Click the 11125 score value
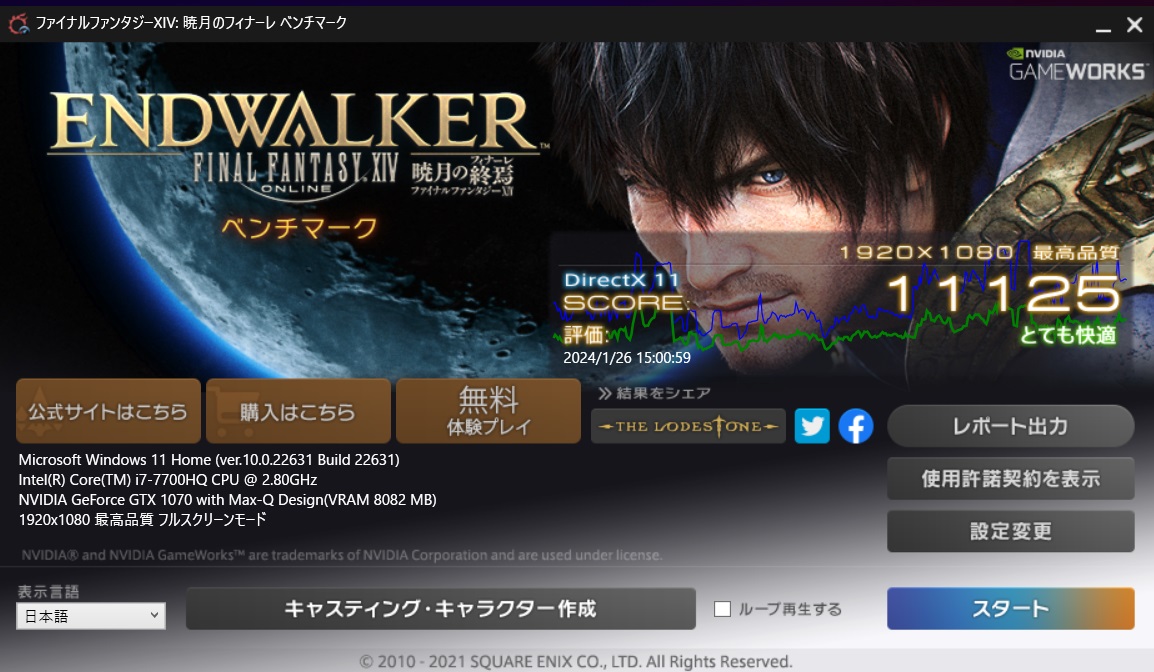This screenshot has width=1154, height=672. 1003,294
